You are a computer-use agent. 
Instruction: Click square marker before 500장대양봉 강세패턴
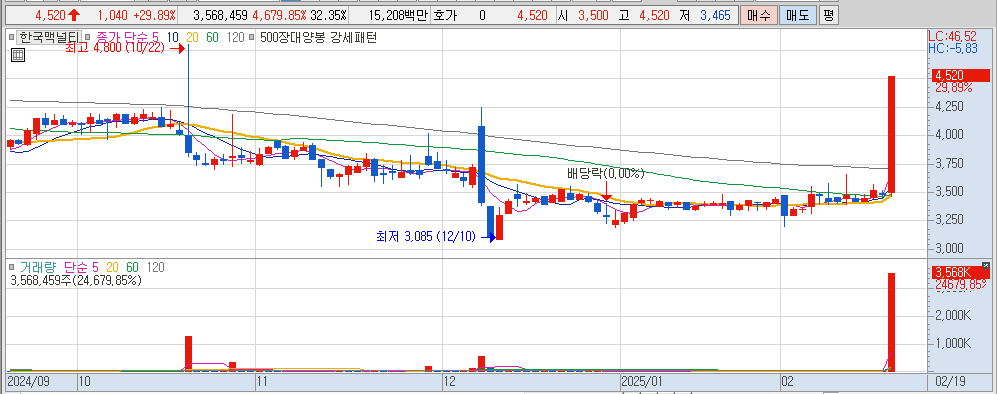click(x=253, y=38)
